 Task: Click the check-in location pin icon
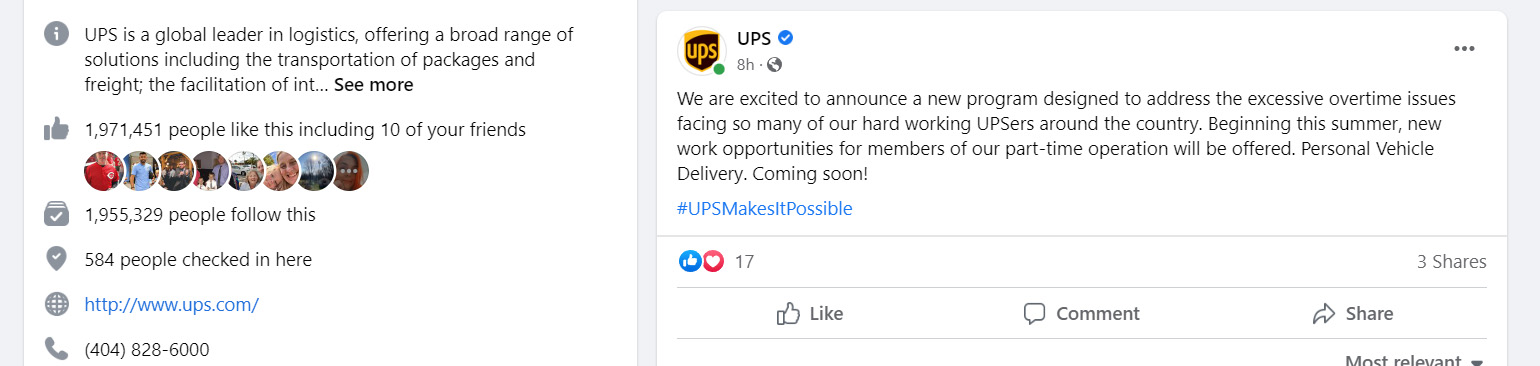tap(57, 259)
